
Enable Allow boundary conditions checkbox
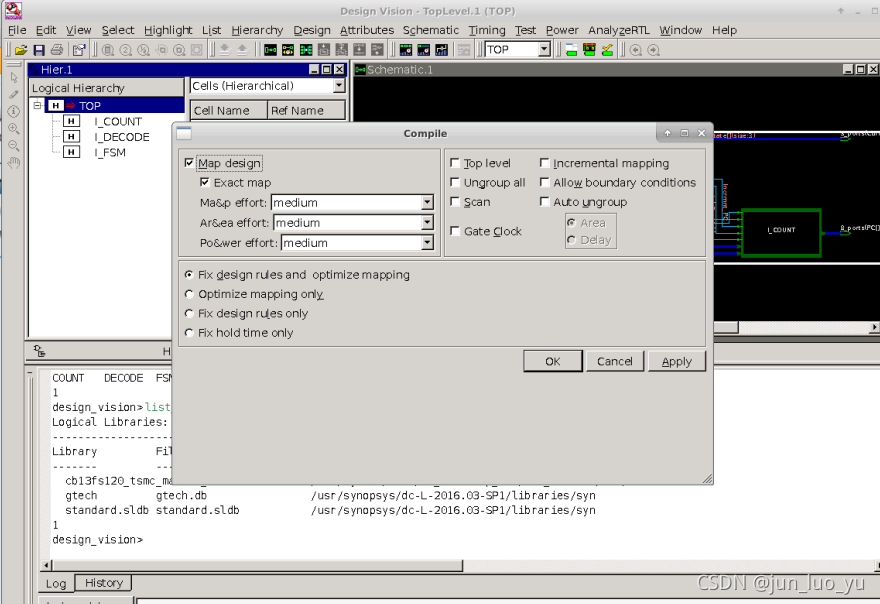(544, 182)
